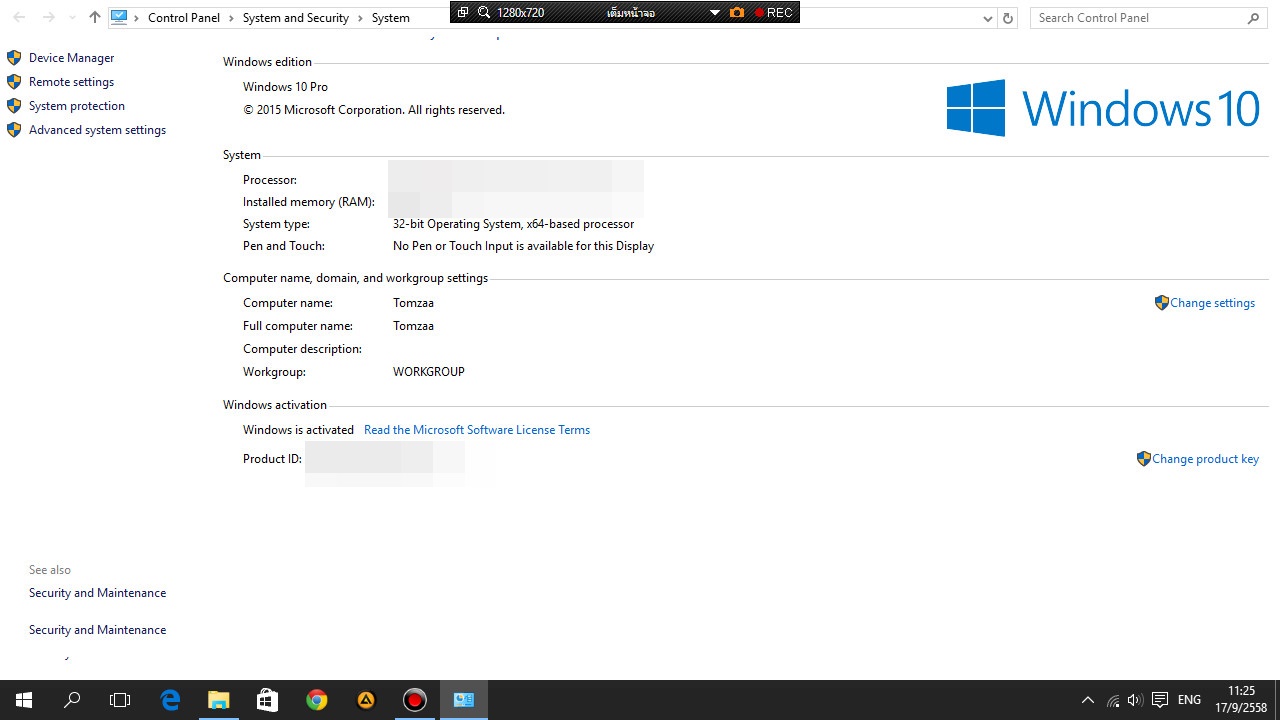The image size is (1280, 720).
Task: Select the 1280x720 resolution label
Action: pos(520,13)
